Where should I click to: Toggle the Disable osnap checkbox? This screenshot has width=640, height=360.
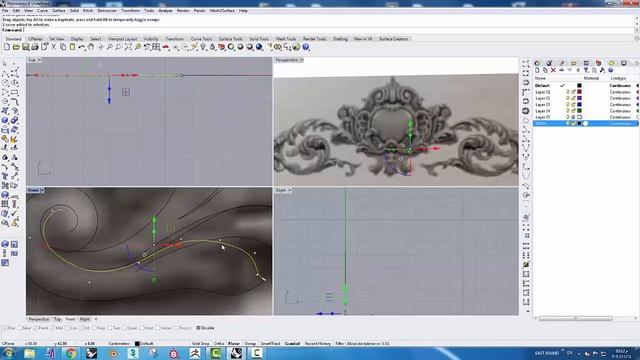pos(198,328)
